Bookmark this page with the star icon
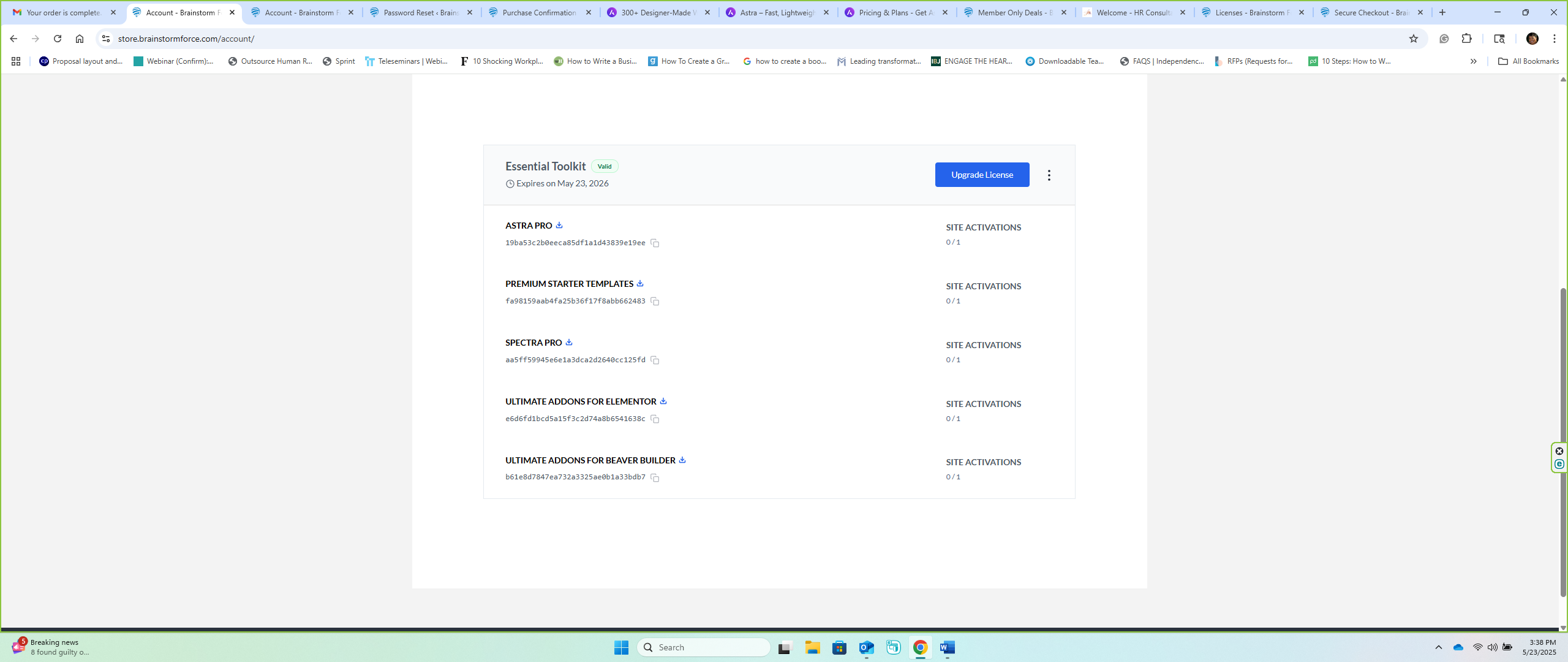The height and width of the screenshot is (662, 1568). [1414, 39]
